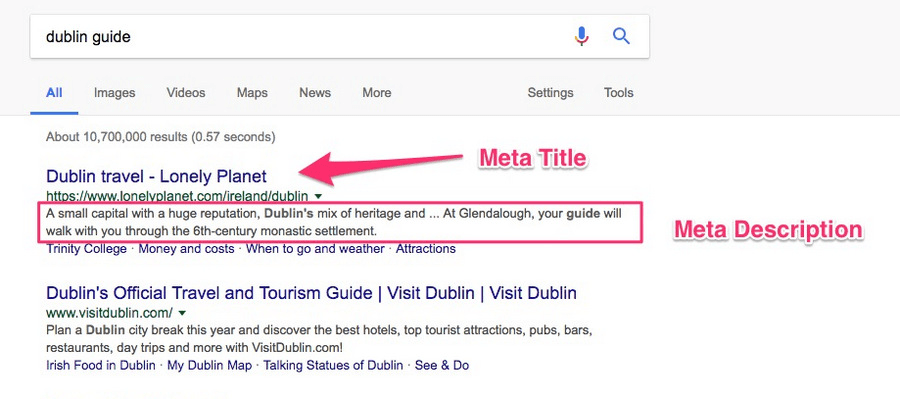Switch to the Maps tab

[252, 92]
